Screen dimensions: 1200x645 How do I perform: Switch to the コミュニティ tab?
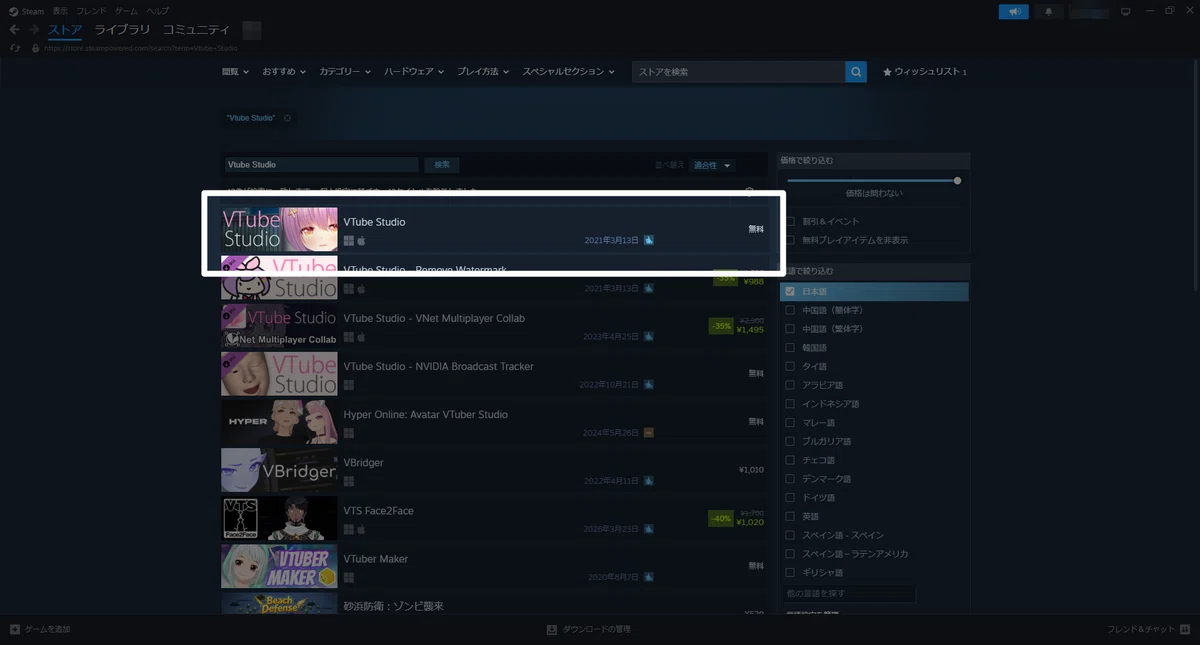196,30
